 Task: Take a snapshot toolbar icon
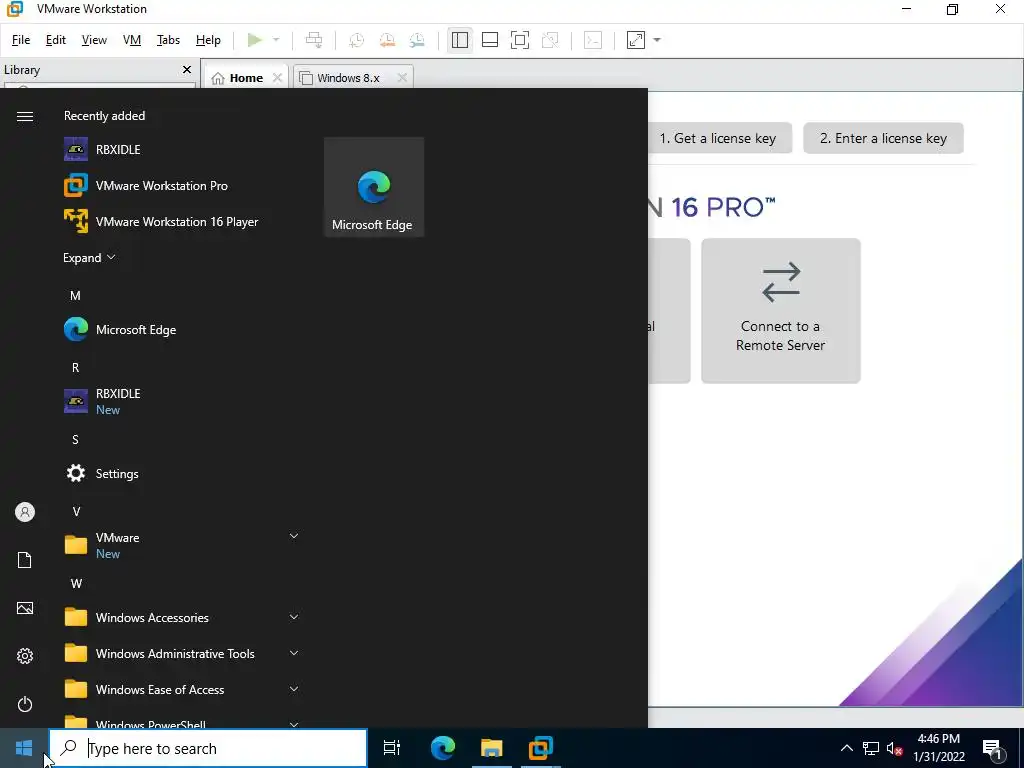pos(357,40)
